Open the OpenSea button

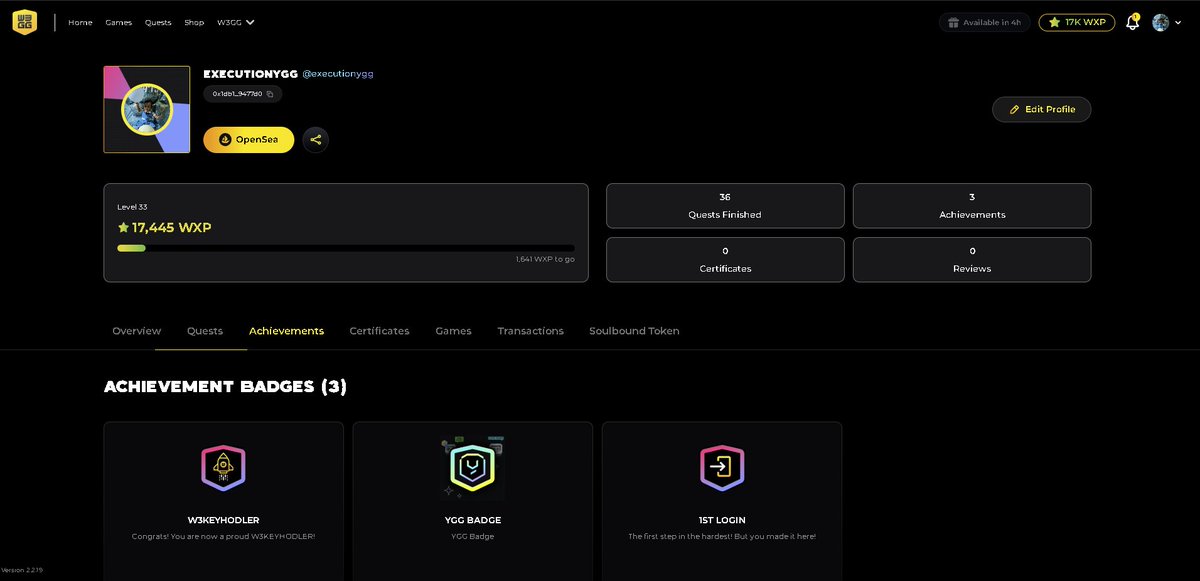pos(249,140)
